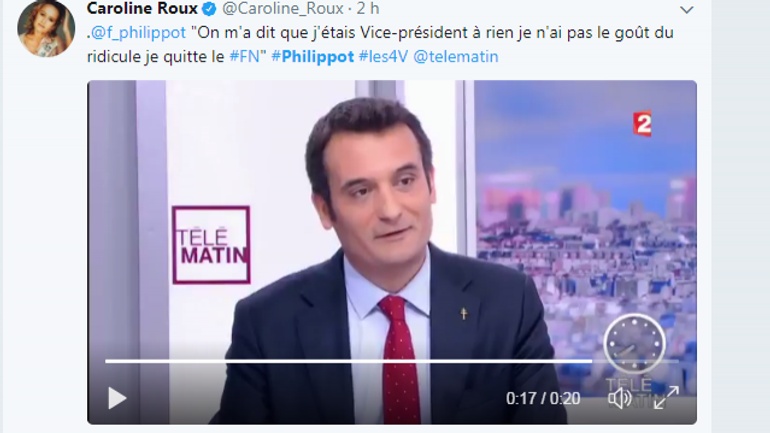Screen dimensions: 770x433
Task: Open the #FN hashtag
Action: [244, 56]
